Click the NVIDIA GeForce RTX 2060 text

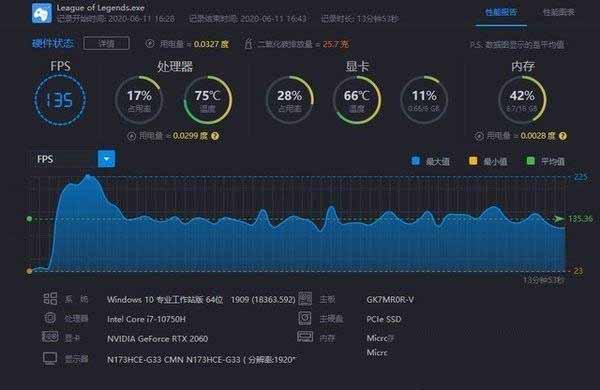click(x=157, y=339)
